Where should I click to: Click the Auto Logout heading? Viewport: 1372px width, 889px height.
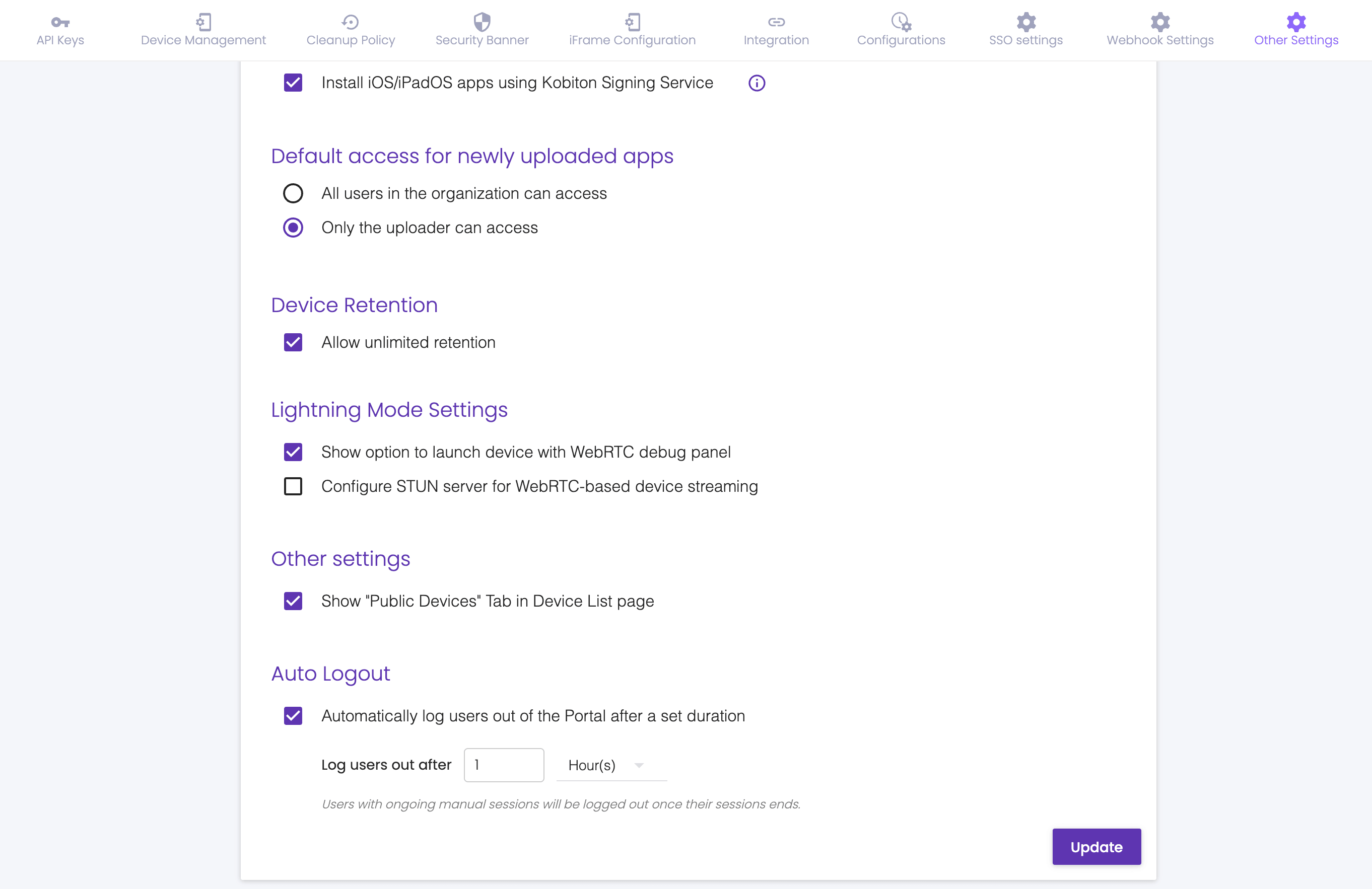[330, 674]
